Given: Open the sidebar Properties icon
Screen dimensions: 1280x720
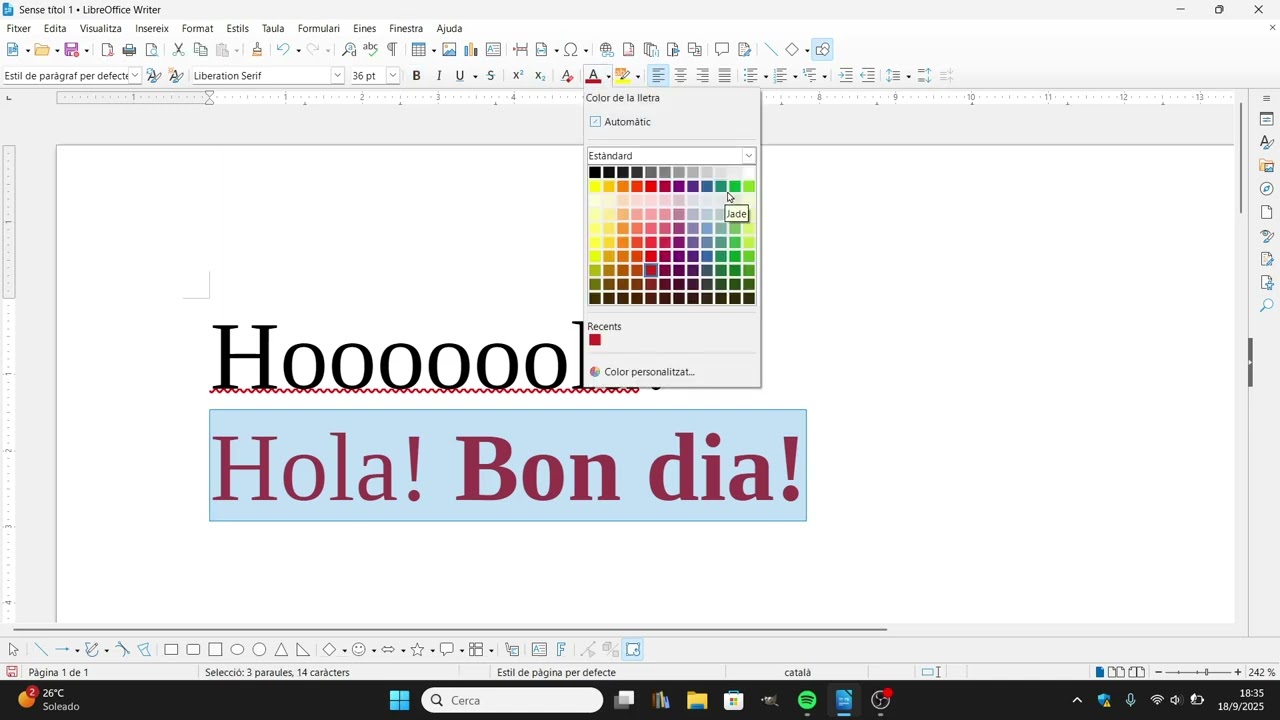Looking at the screenshot, I should tap(1266, 119).
